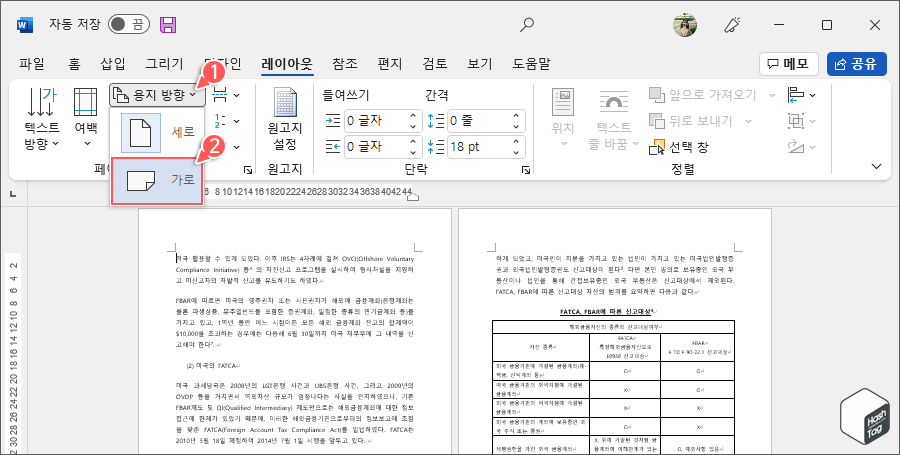The height and width of the screenshot is (455, 900).
Task: Click the spacing after icon
Action: tap(436, 147)
